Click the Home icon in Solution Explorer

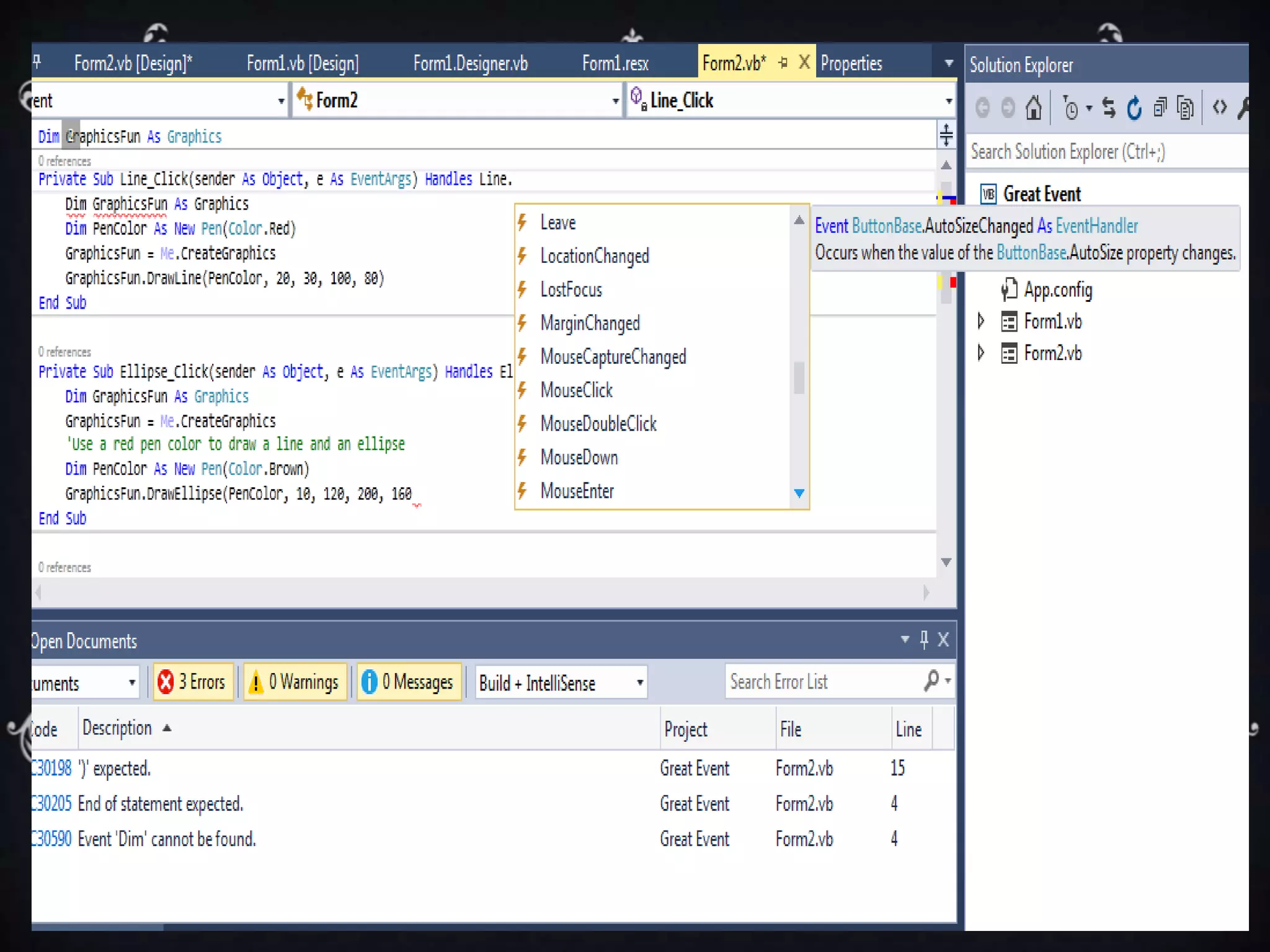pos(1033,108)
